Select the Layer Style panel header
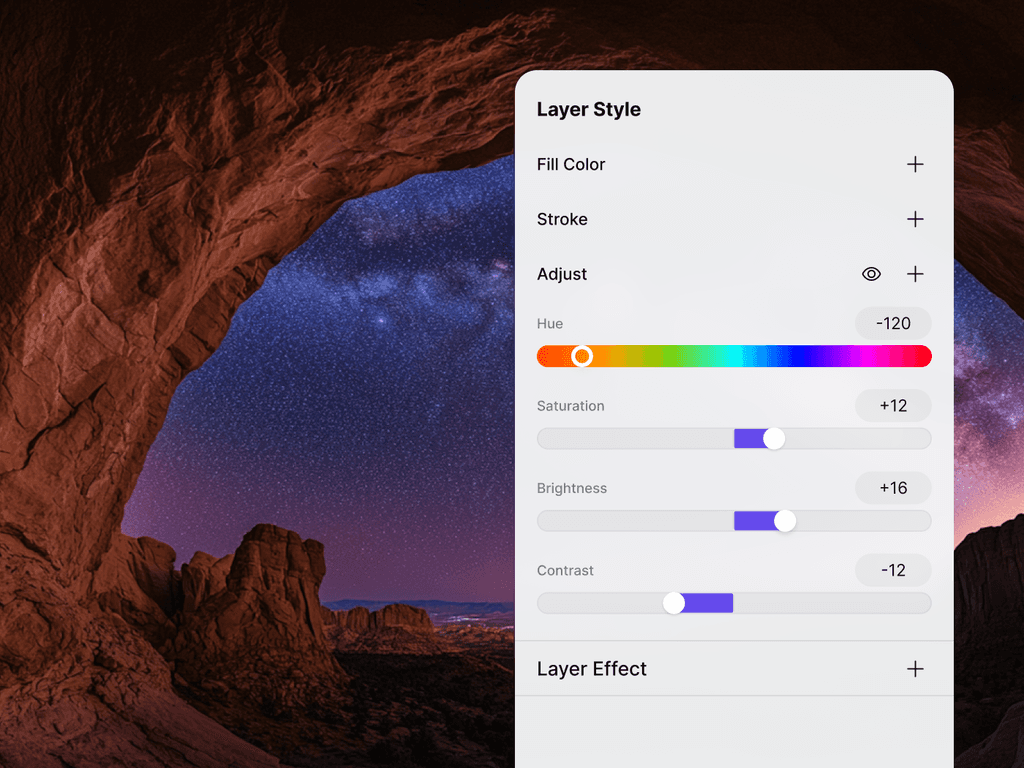This screenshot has height=768, width=1024. pyautogui.click(x=588, y=109)
